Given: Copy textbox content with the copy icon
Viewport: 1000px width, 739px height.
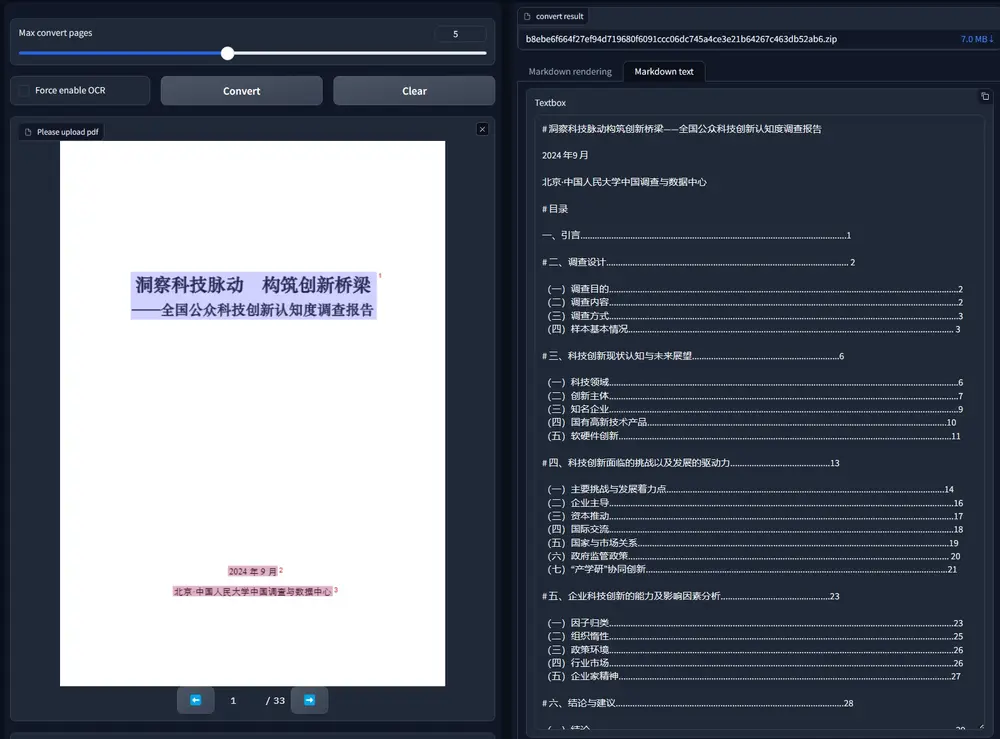Looking at the screenshot, I should click(985, 96).
